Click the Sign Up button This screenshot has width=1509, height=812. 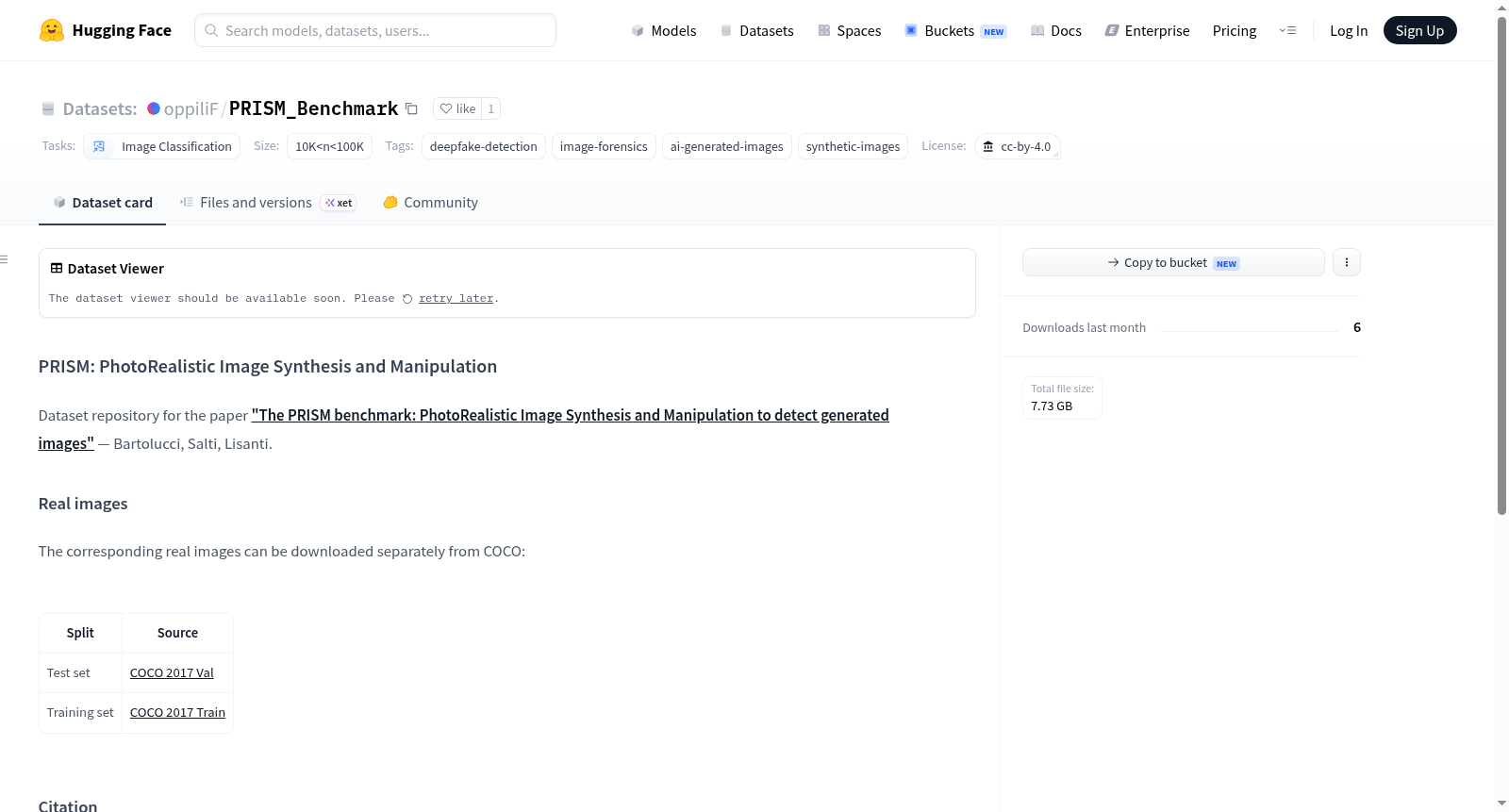pyautogui.click(x=1419, y=30)
